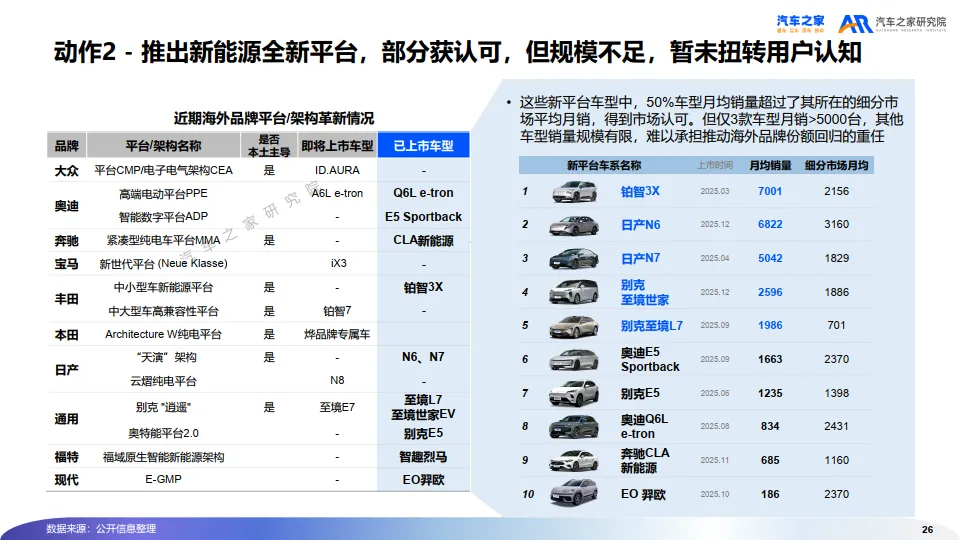Click the E-GMP platform name

163,479
